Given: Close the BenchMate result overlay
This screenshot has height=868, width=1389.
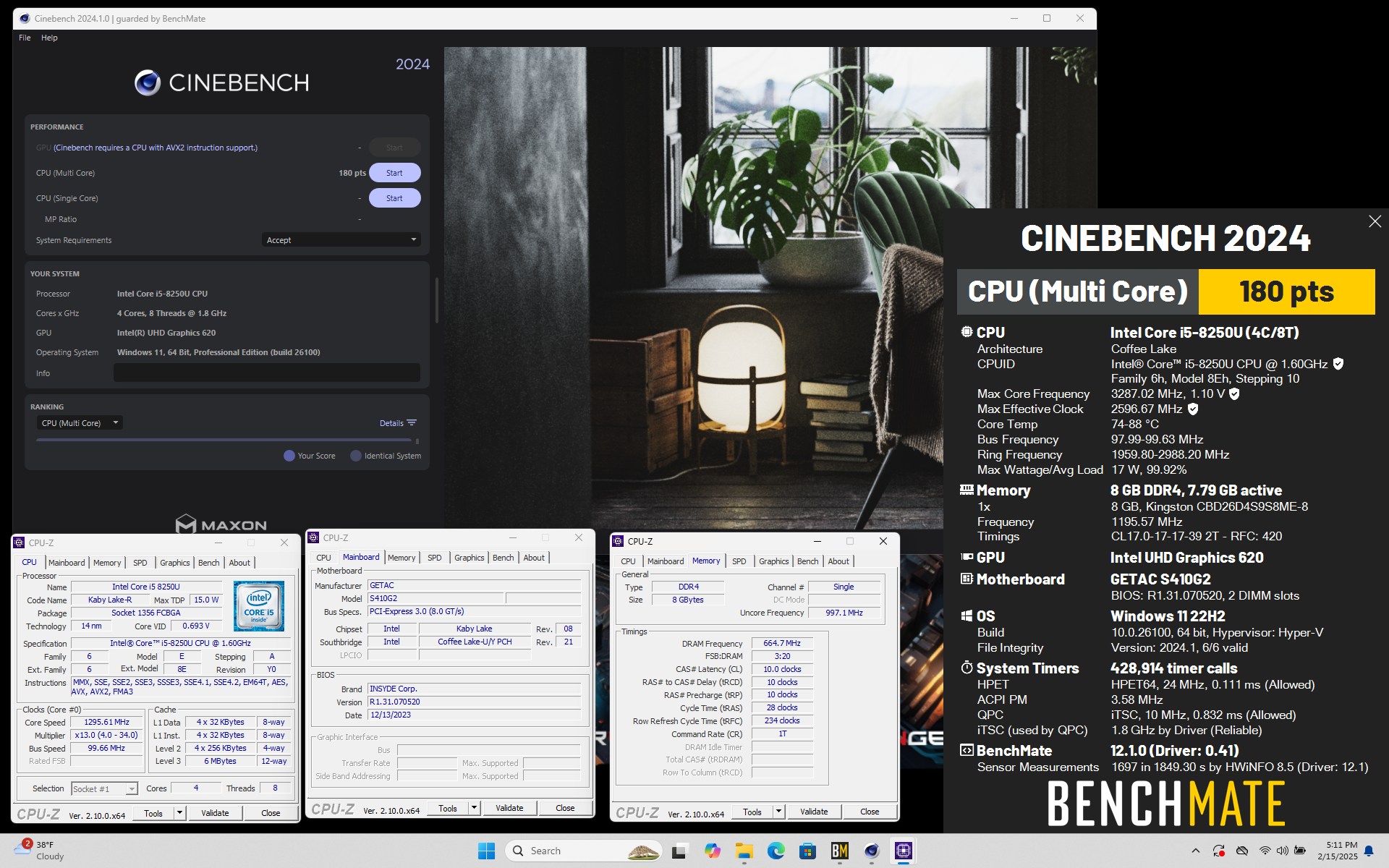Looking at the screenshot, I should [1375, 221].
